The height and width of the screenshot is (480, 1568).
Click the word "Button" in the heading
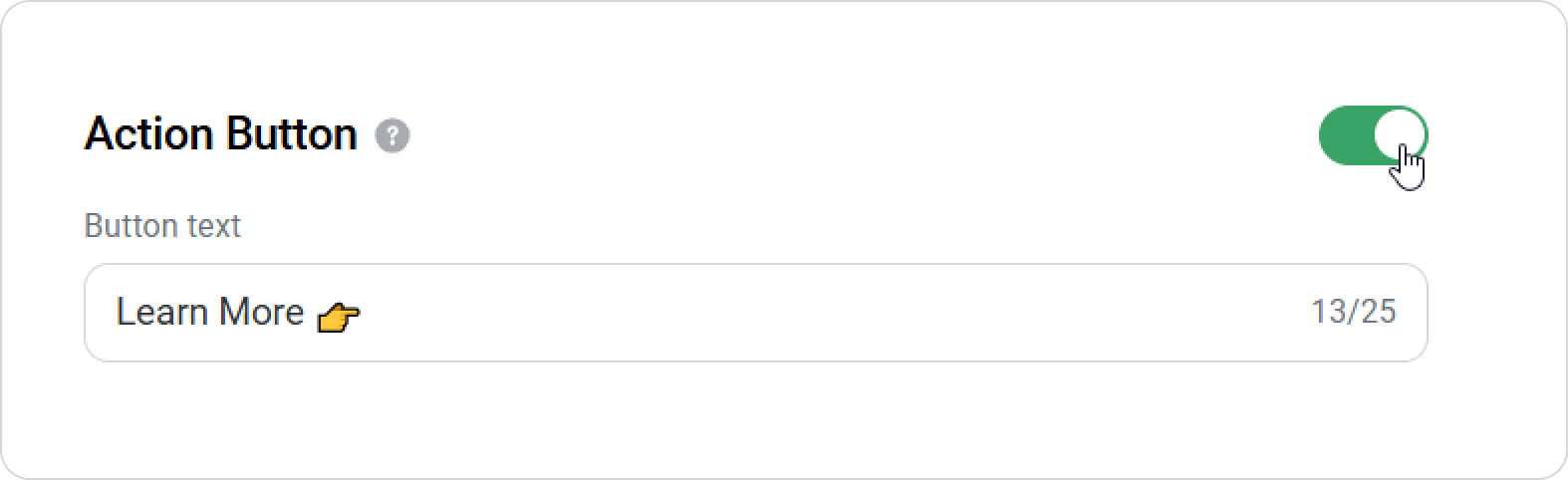[292, 134]
